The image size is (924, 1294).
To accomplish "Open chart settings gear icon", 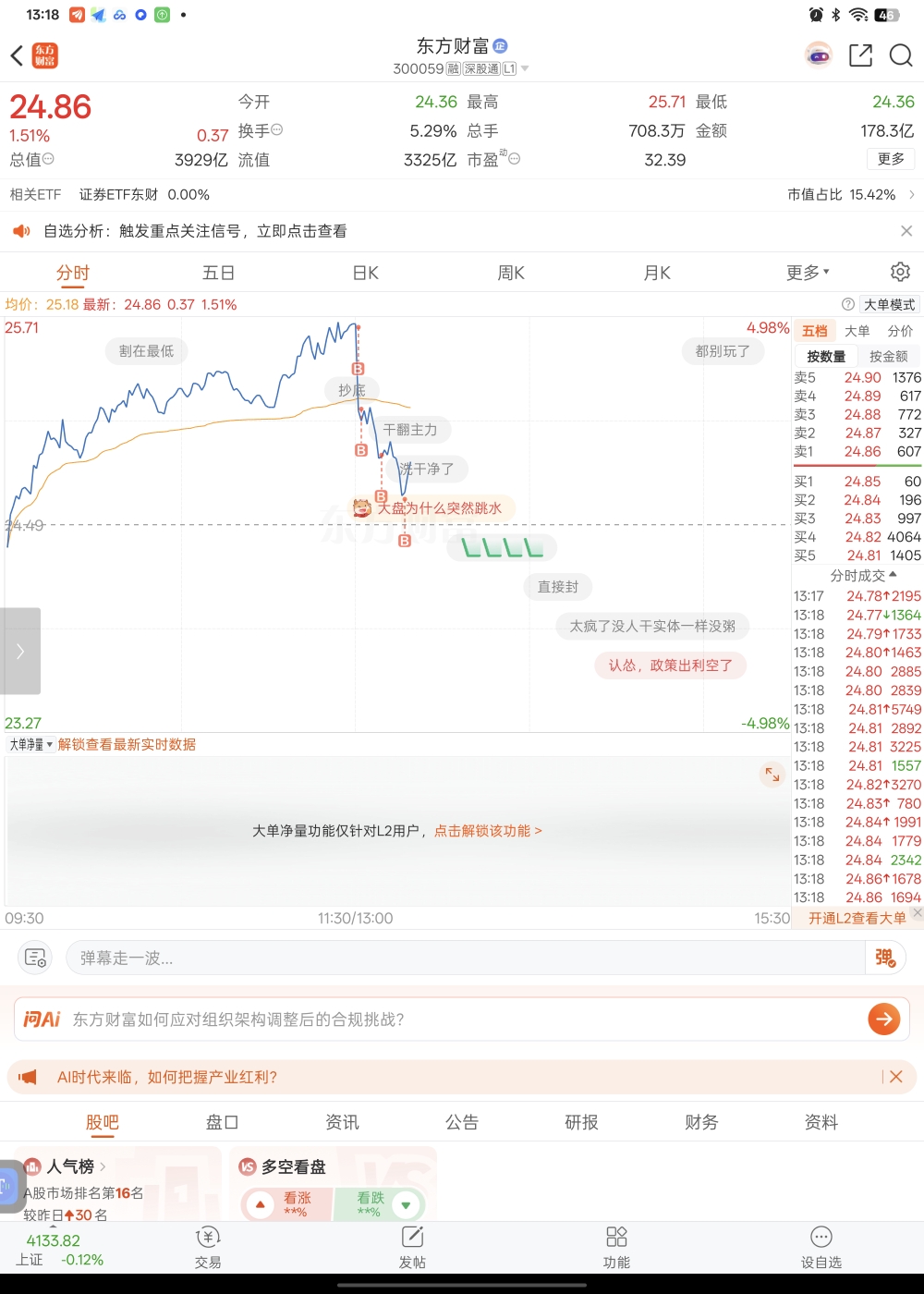I will click(900, 272).
